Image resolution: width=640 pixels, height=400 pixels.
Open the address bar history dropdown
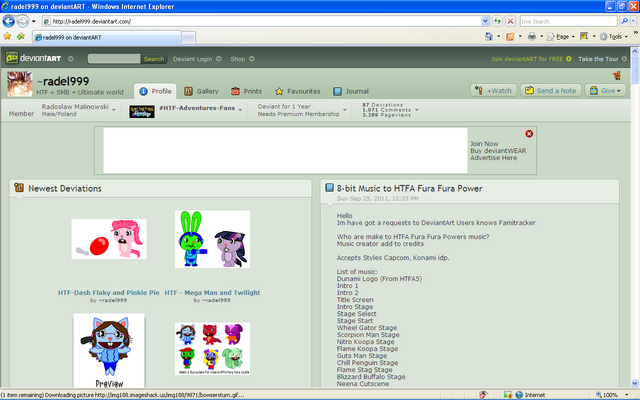pos(485,21)
